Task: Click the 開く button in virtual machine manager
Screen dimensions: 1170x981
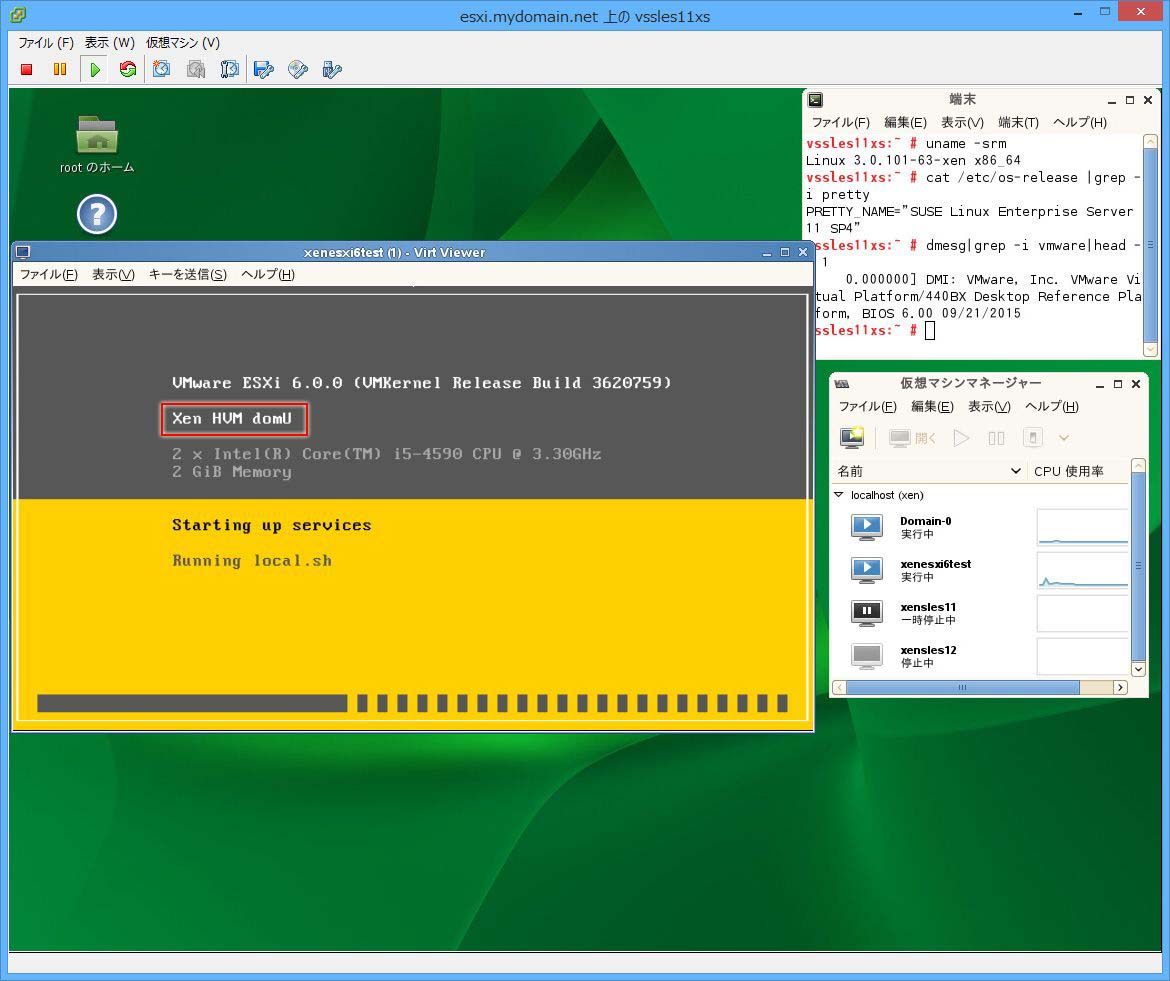Action: coord(913,438)
